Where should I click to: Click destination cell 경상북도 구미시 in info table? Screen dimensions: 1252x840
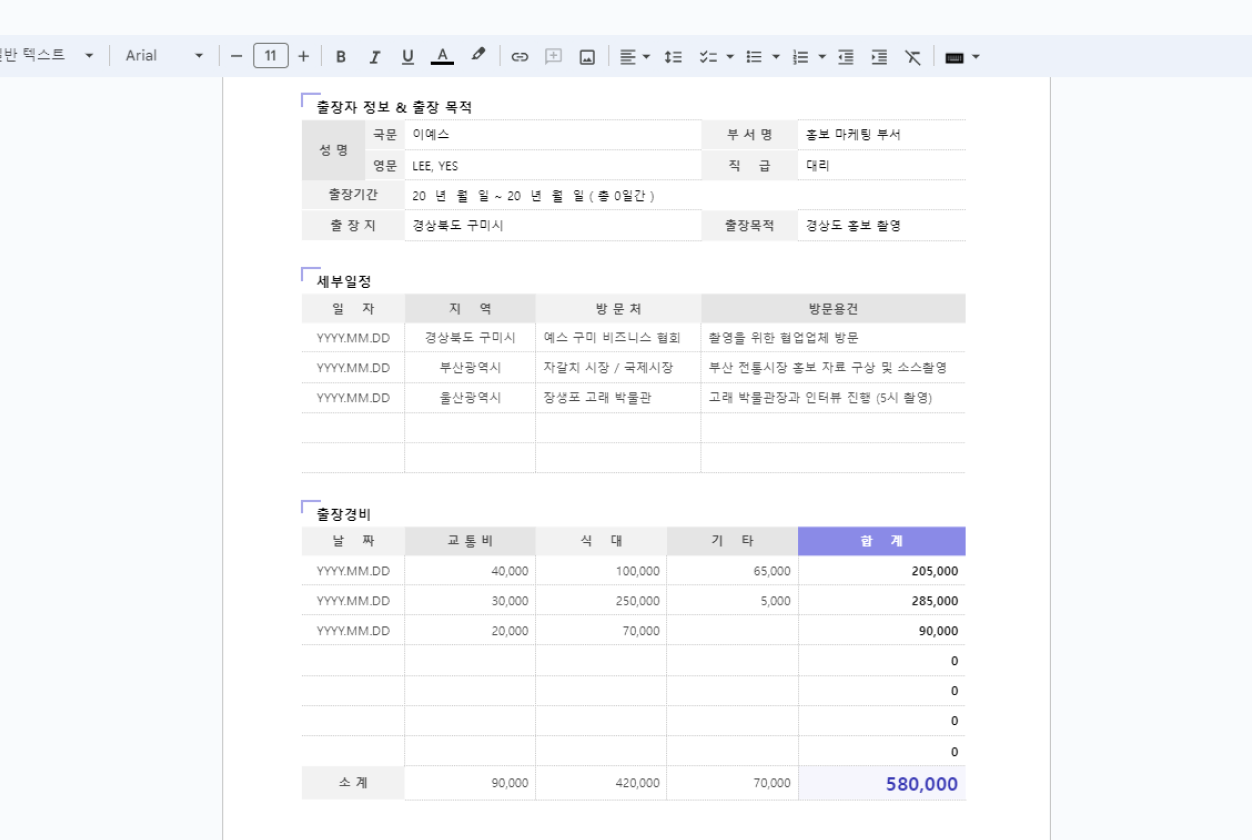[553, 225]
